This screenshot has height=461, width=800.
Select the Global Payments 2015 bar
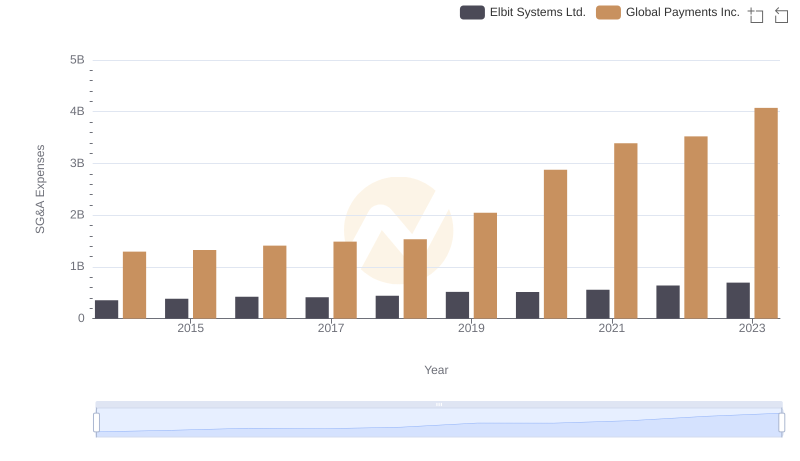click(205, 285)
